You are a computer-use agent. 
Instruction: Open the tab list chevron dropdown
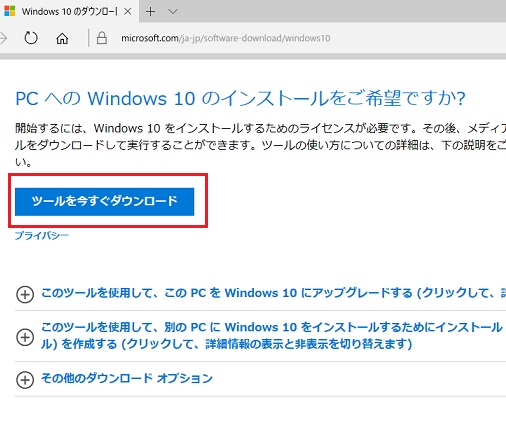[x=173, y=12]
